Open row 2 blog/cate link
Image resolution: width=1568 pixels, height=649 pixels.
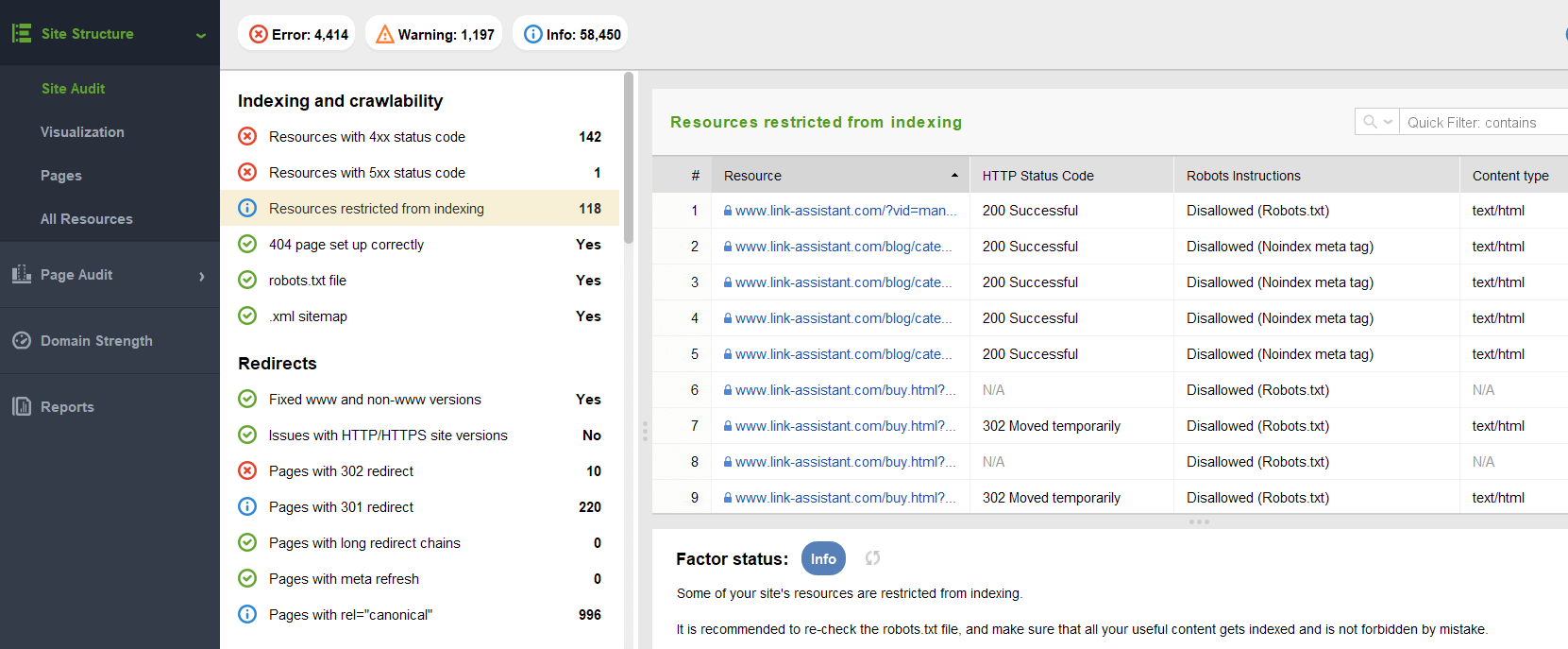pos(844,247)
